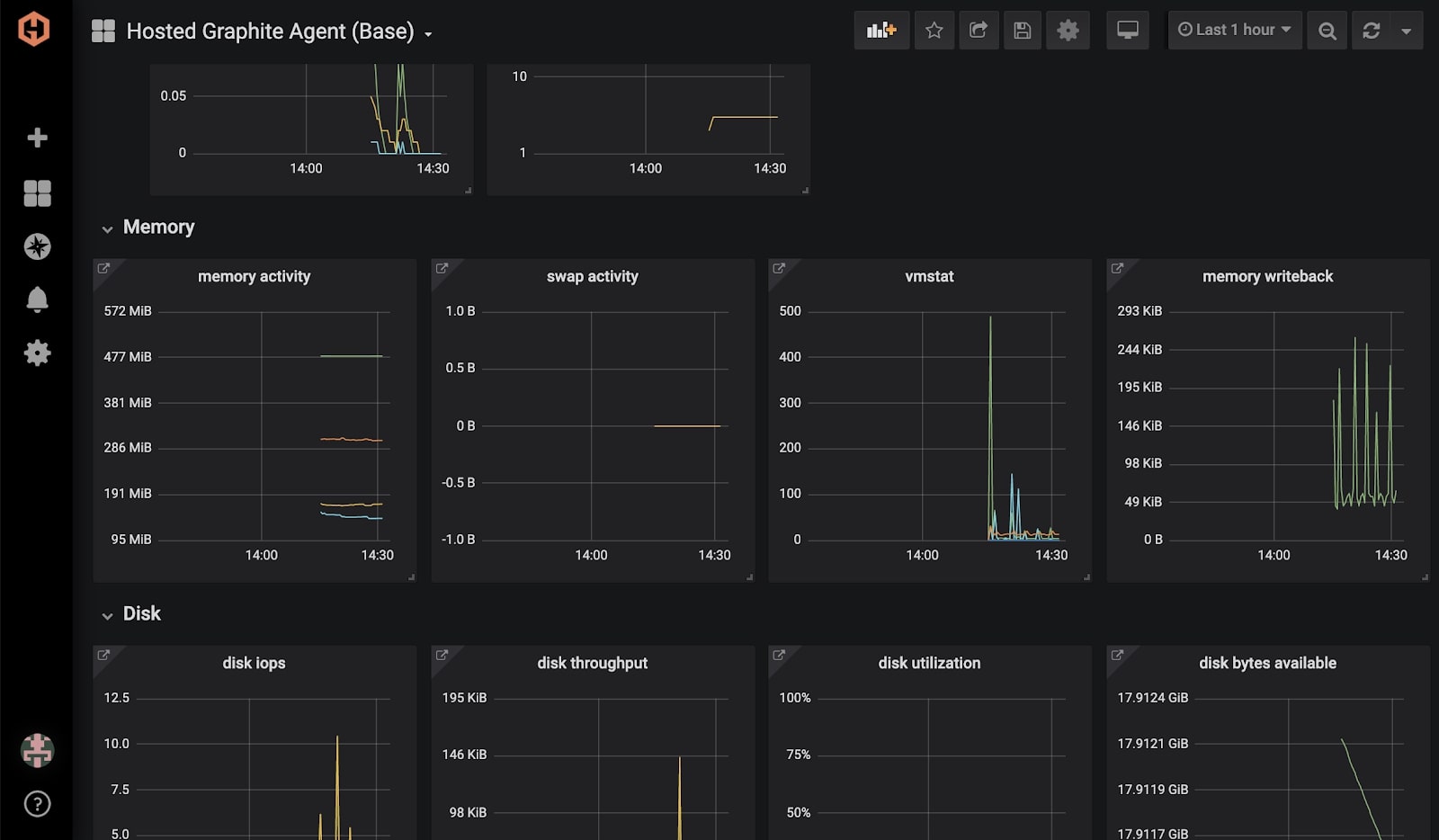Click the 100% label in disk utilization
Screen dimensions: 1439x840
click(795, 698)
